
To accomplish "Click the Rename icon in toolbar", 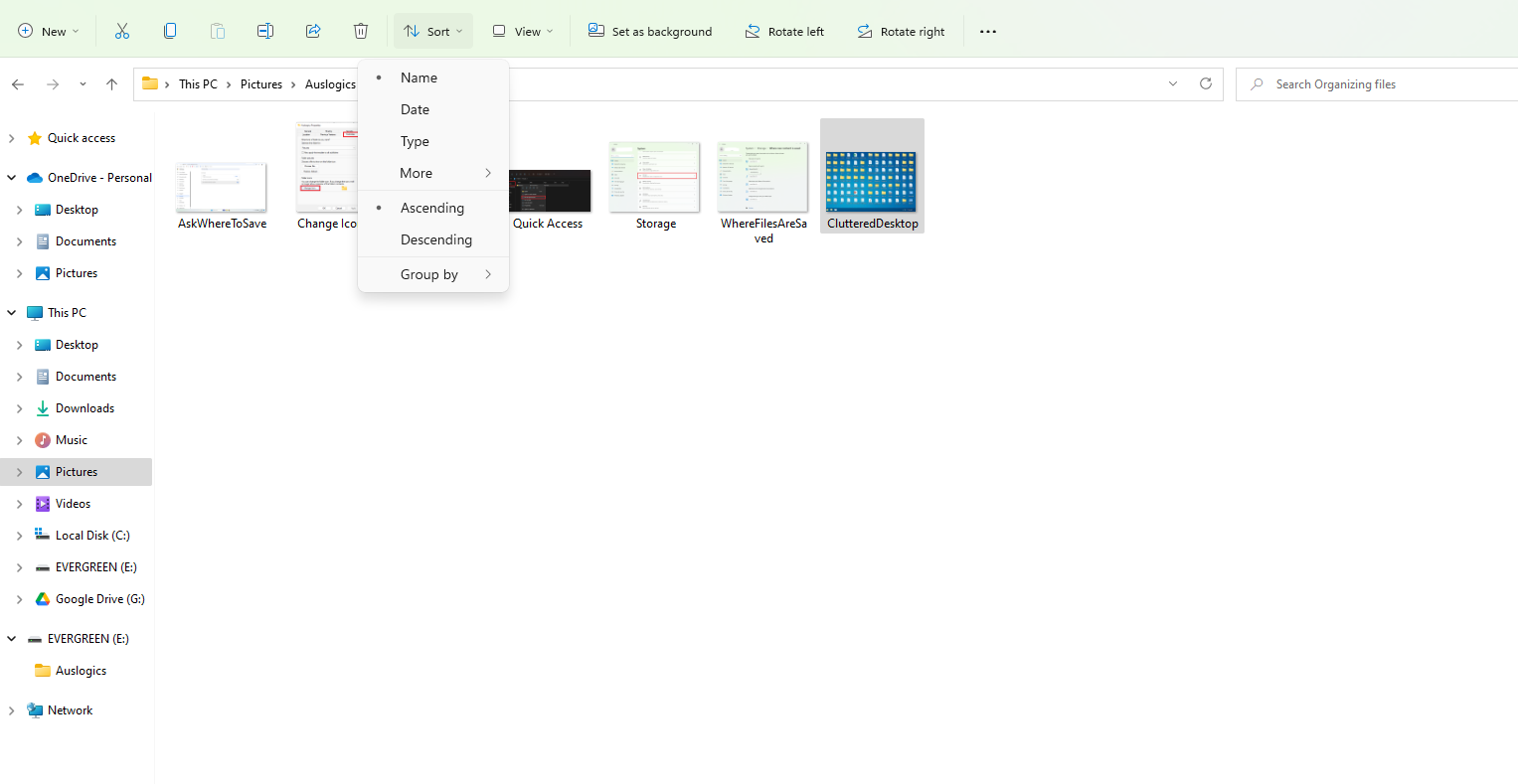I will click(x=265, y=31).
